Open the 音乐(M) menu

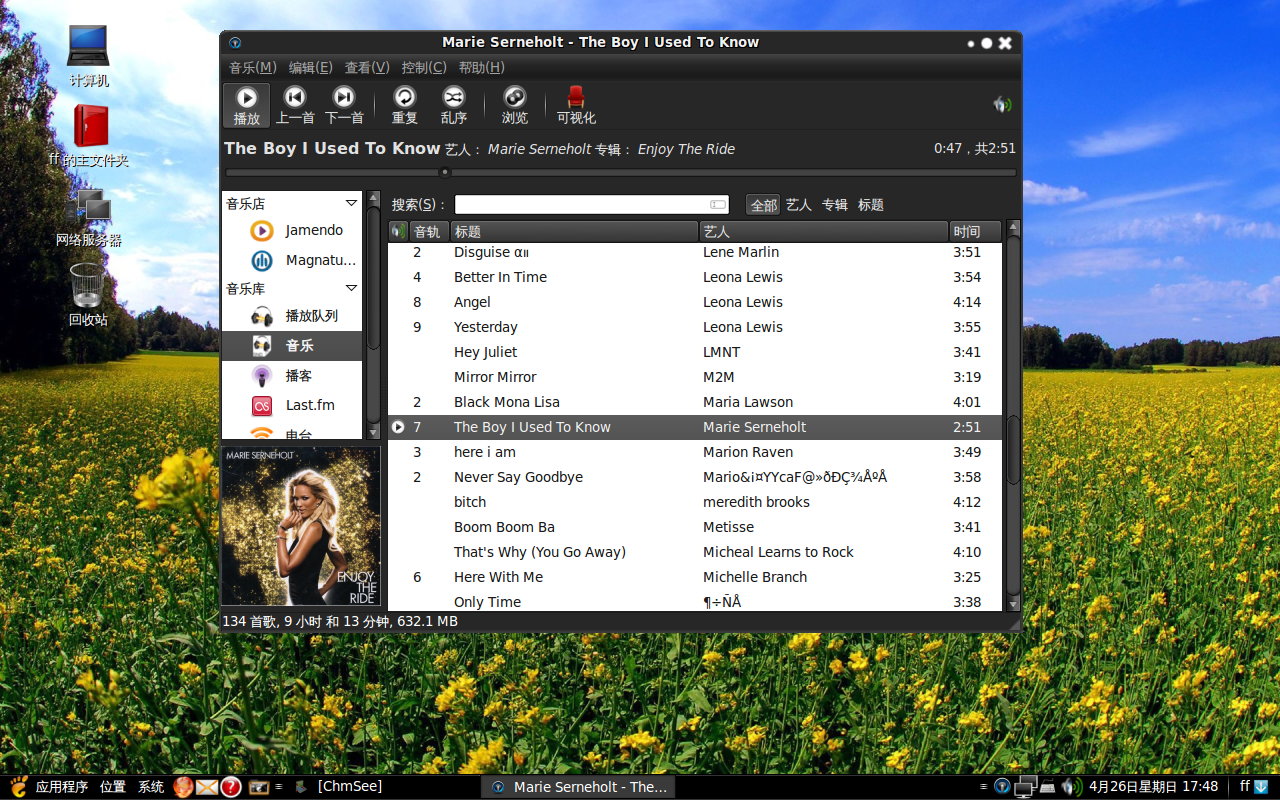252,67
